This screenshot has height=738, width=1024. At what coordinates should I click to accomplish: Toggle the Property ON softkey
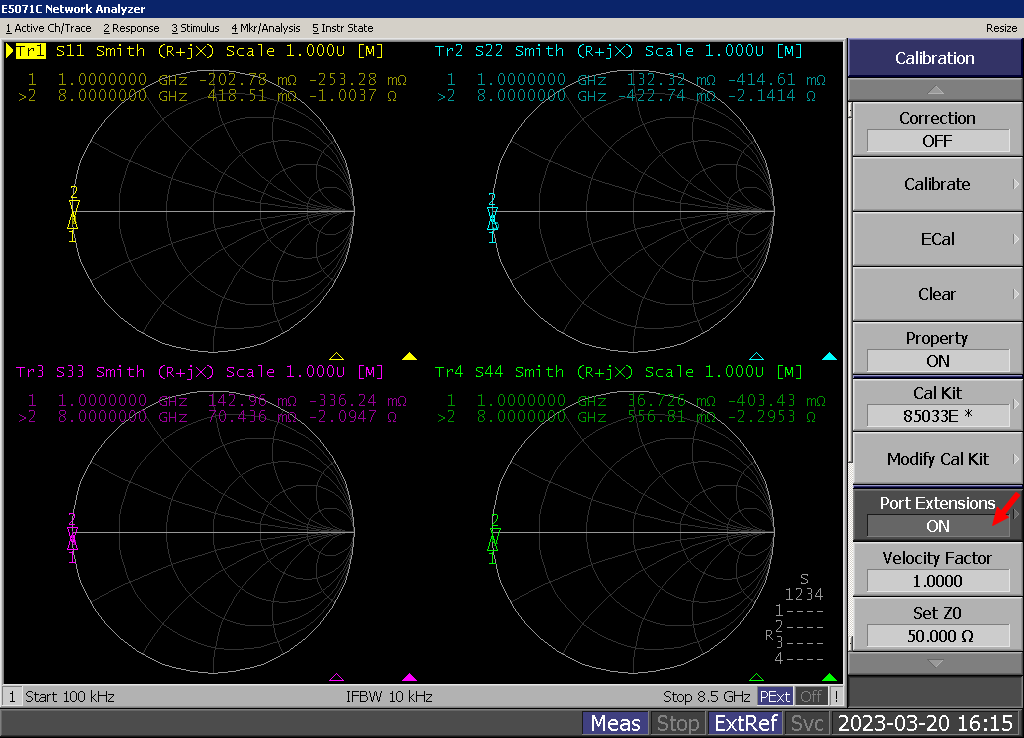936,349
